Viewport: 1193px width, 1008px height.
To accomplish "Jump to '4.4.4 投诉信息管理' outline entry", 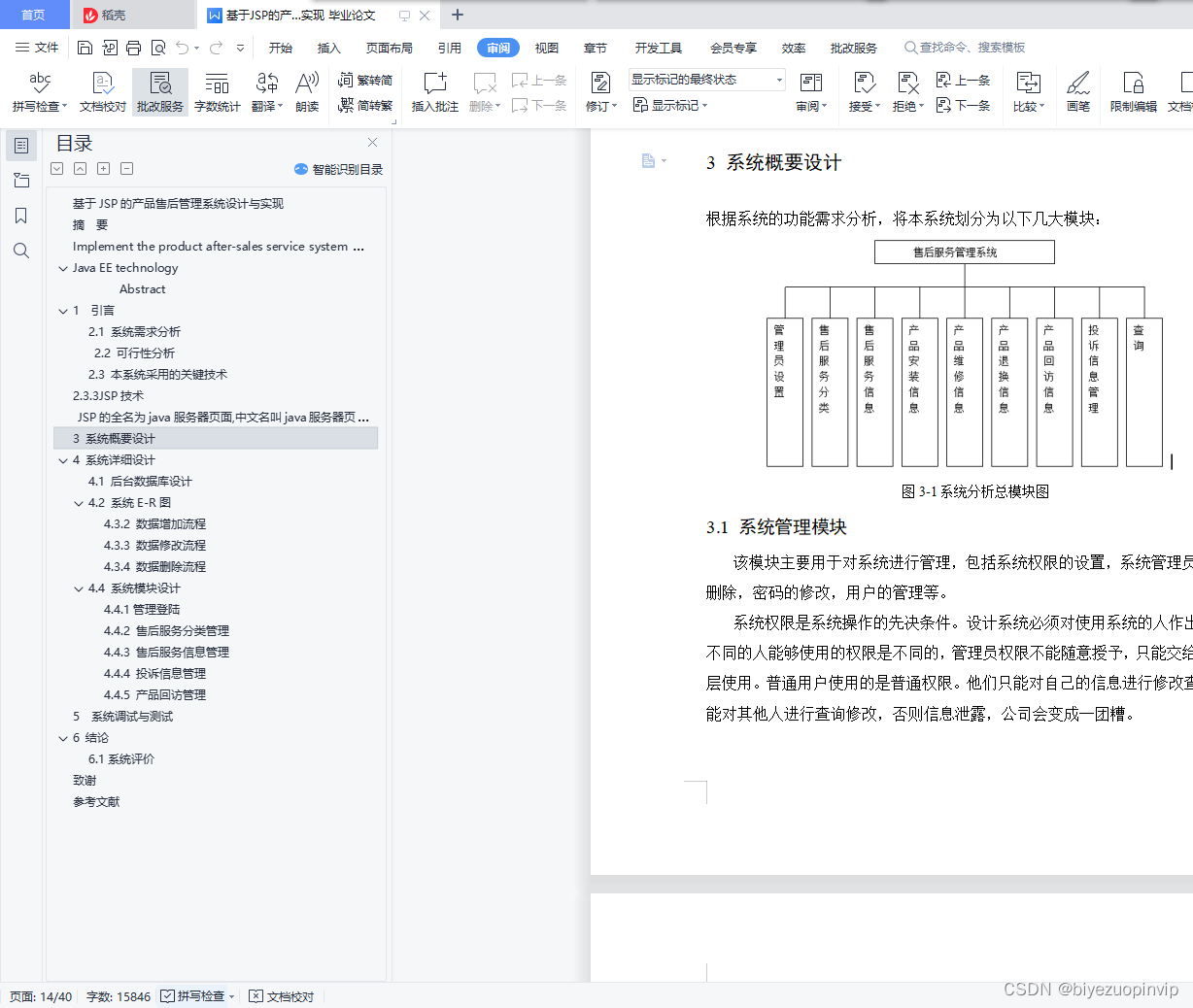I will [155, 674].
